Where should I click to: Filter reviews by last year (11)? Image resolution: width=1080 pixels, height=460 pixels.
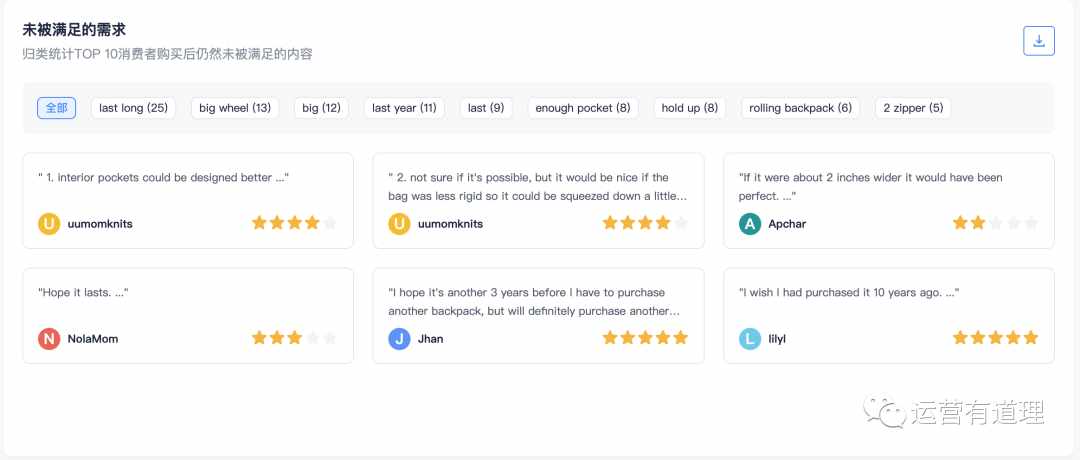[x=404, y=108]
